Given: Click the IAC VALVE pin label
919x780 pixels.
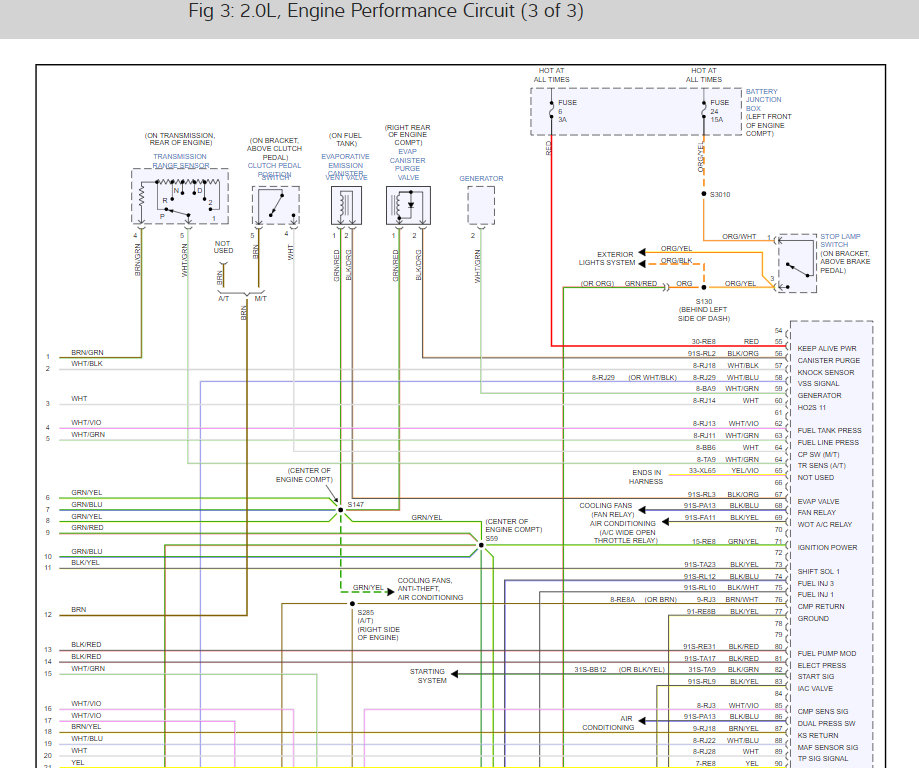Looking at the screenshot, I should [x=815, y=689].
